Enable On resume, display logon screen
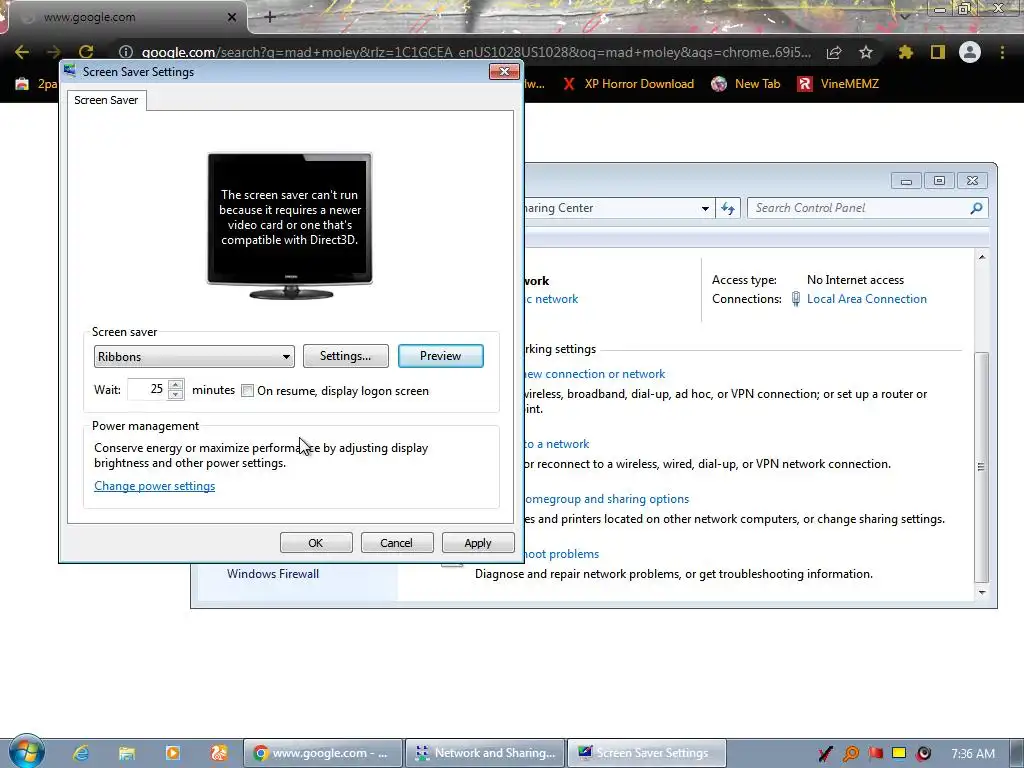The height and width of the screenshot is (768, 1024). [248, 391]
